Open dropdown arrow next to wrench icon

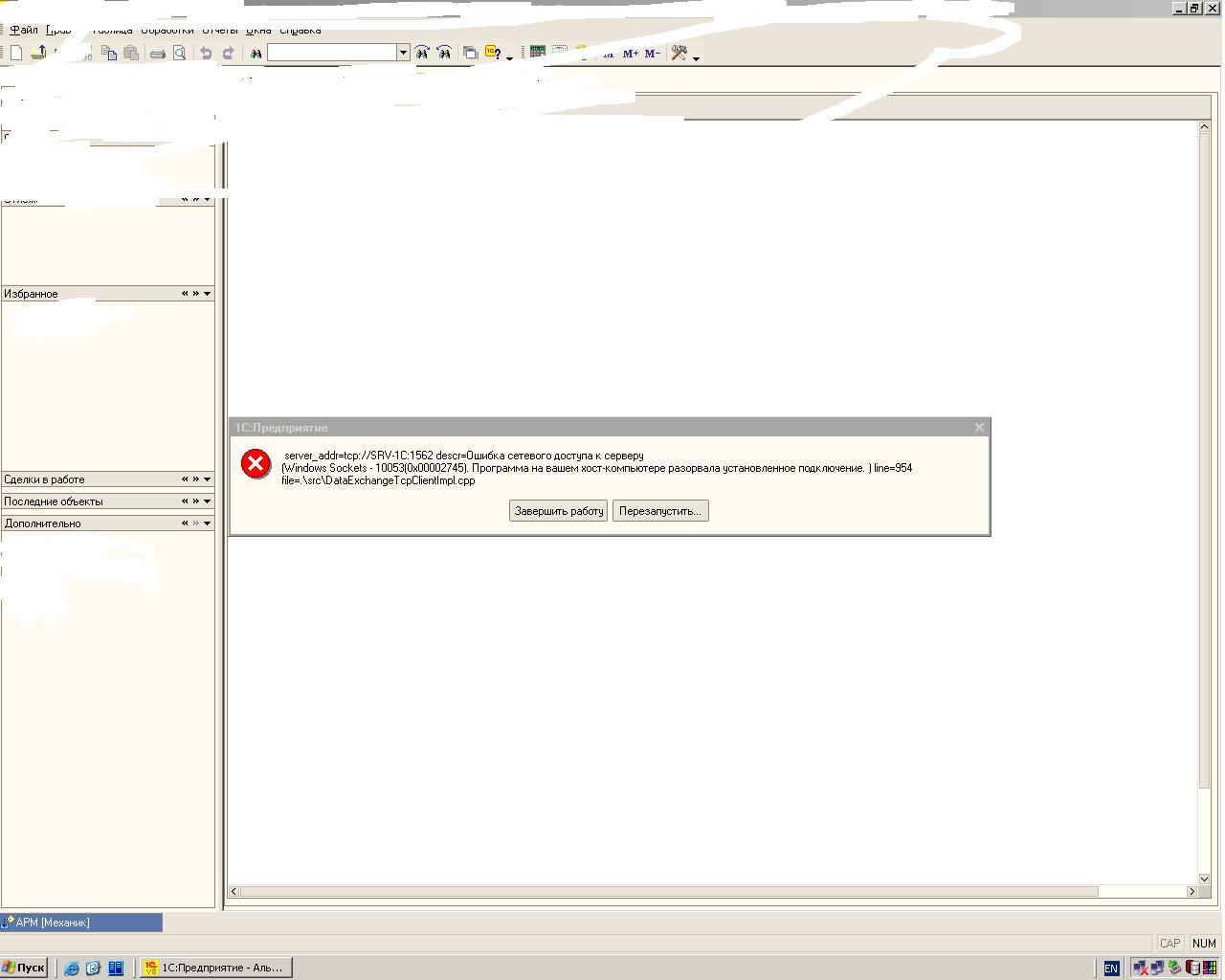(x=696, y=56)
